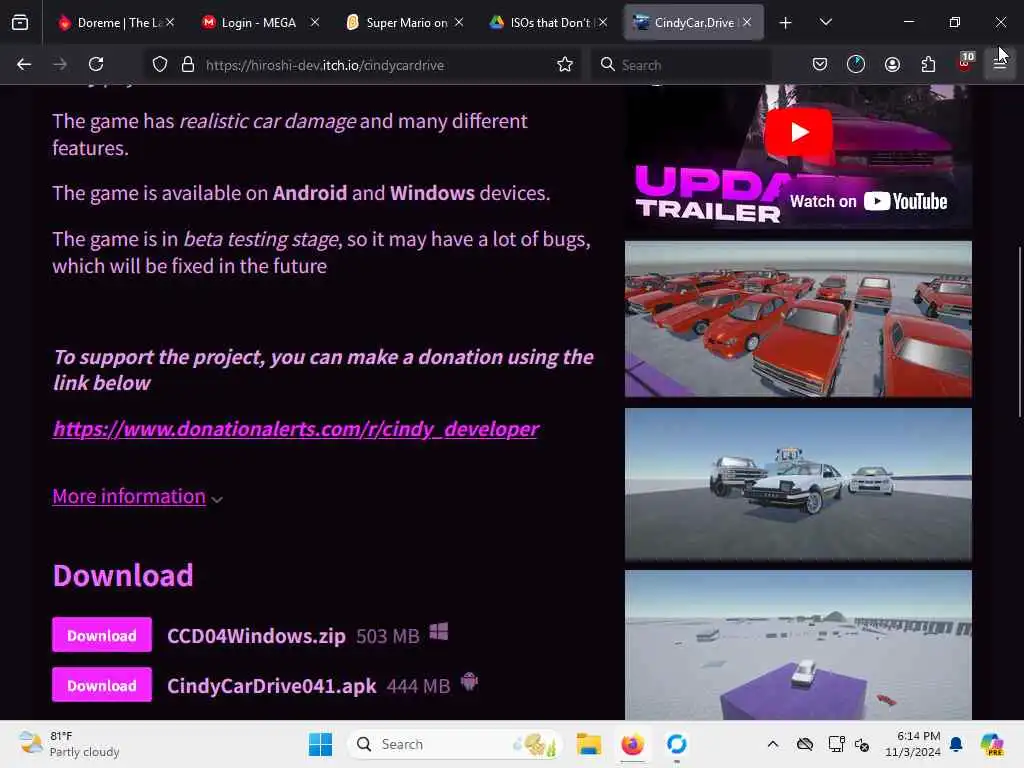Open Watch on YouTube link
1024x768 pixels.
tap(868, 201)
